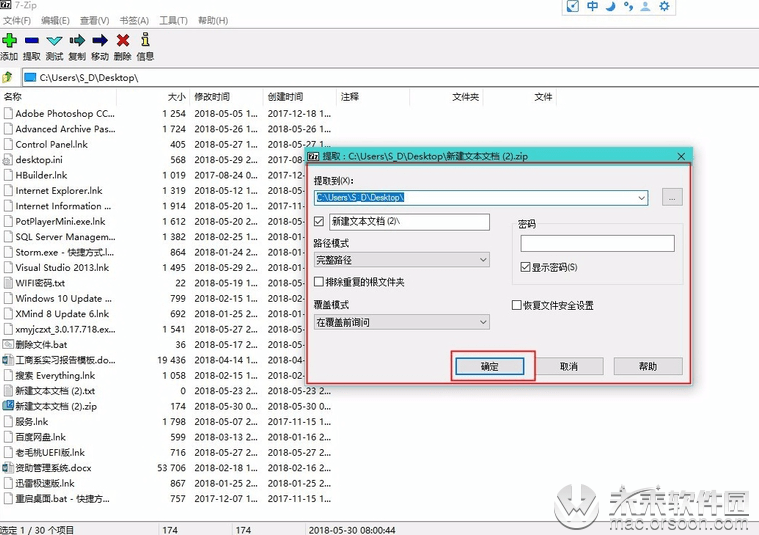Click the Info (信息) toolbar icon
This screenshot has height=535, width=759.
point(146,41)
